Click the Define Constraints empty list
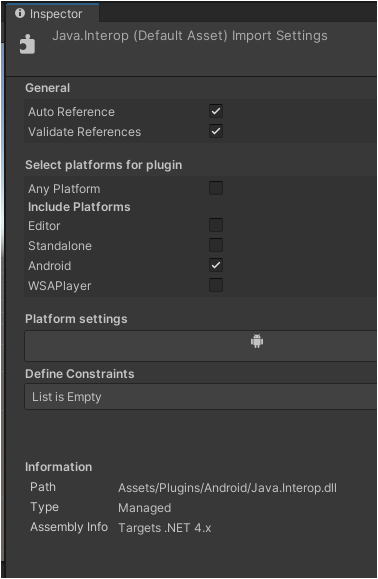Image resolution: width=378 pixels, height=579 pixels. coord(201,397)
